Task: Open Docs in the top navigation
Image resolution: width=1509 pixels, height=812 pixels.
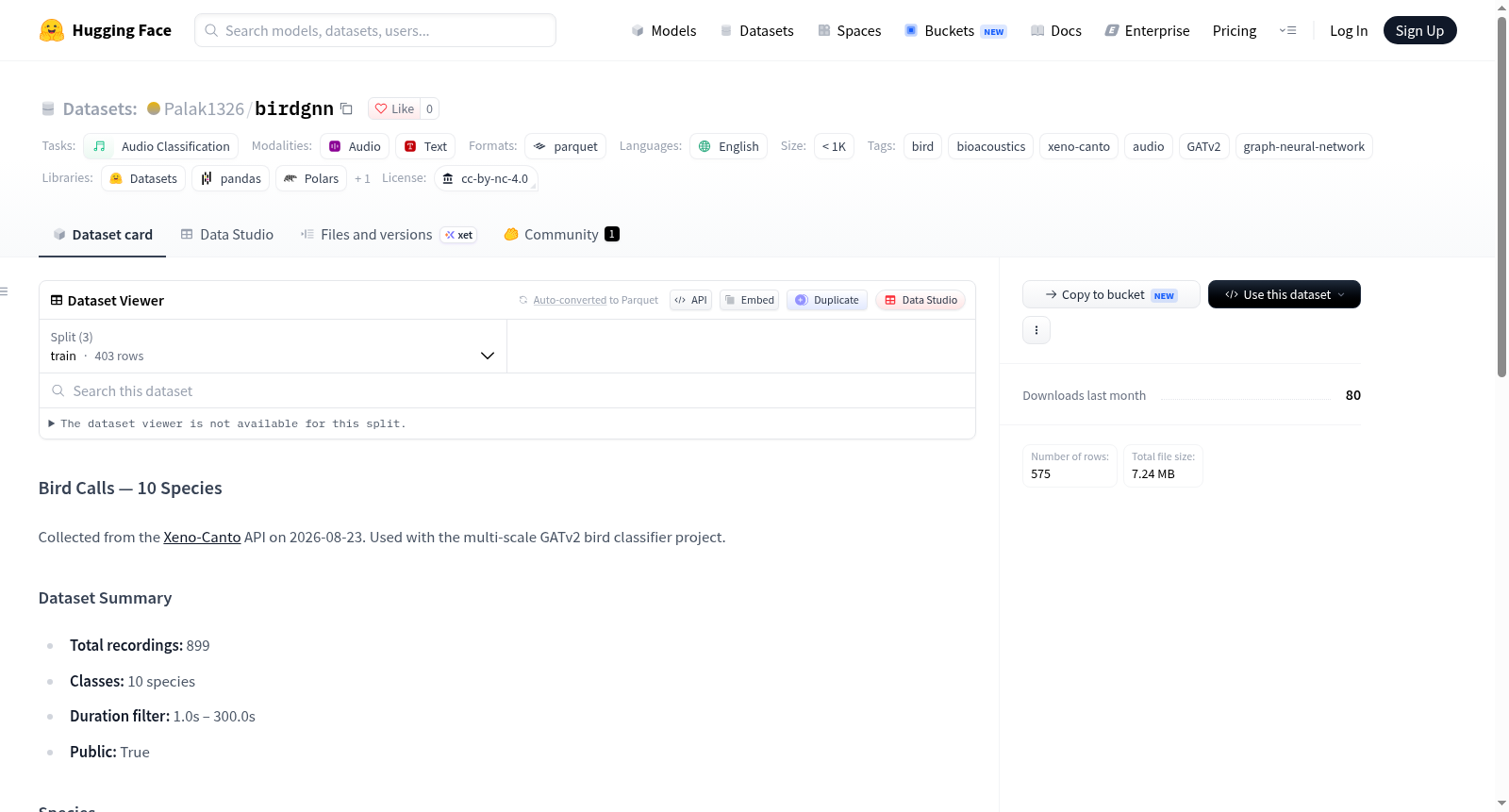Action: click(x=1055, y=30)
